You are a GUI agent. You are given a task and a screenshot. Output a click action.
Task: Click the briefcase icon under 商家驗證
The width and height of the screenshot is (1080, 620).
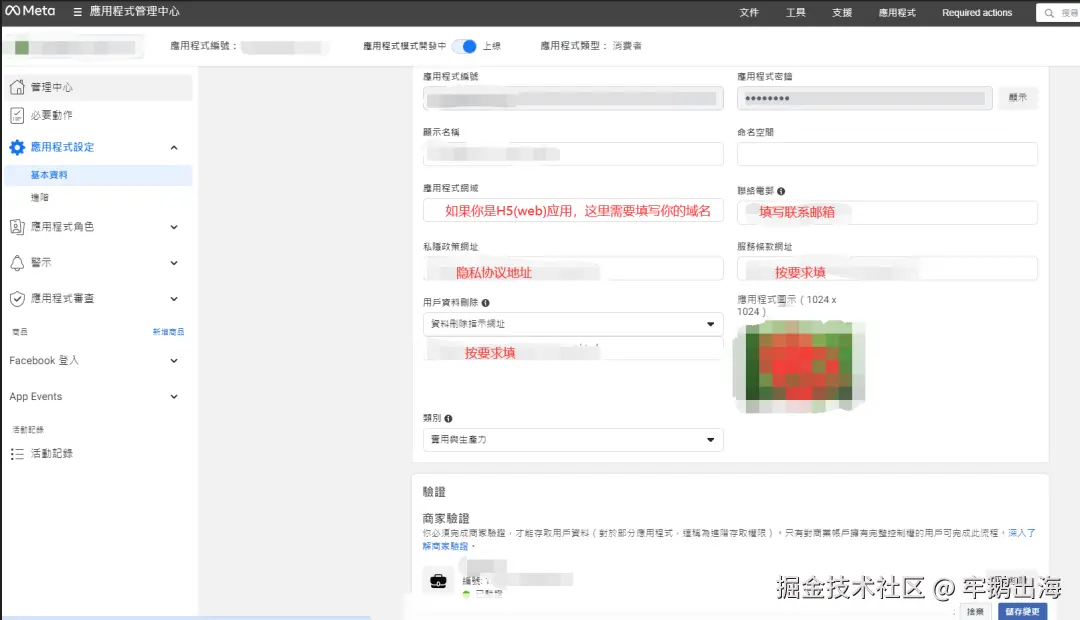click(440, 578)
